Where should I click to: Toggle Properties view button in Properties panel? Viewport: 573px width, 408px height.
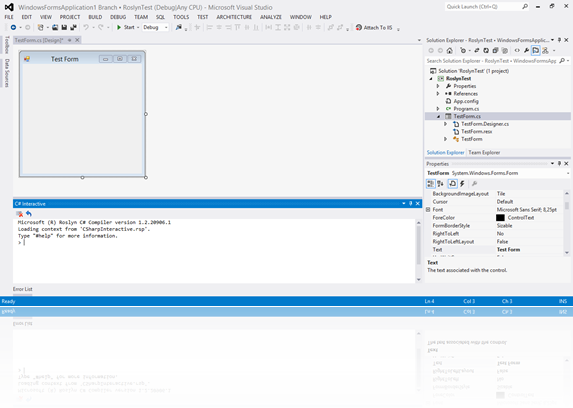(452, 184)
